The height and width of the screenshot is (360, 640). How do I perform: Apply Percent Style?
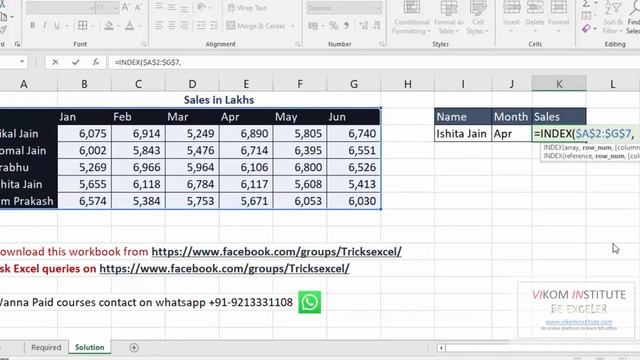tap(333, 26)
